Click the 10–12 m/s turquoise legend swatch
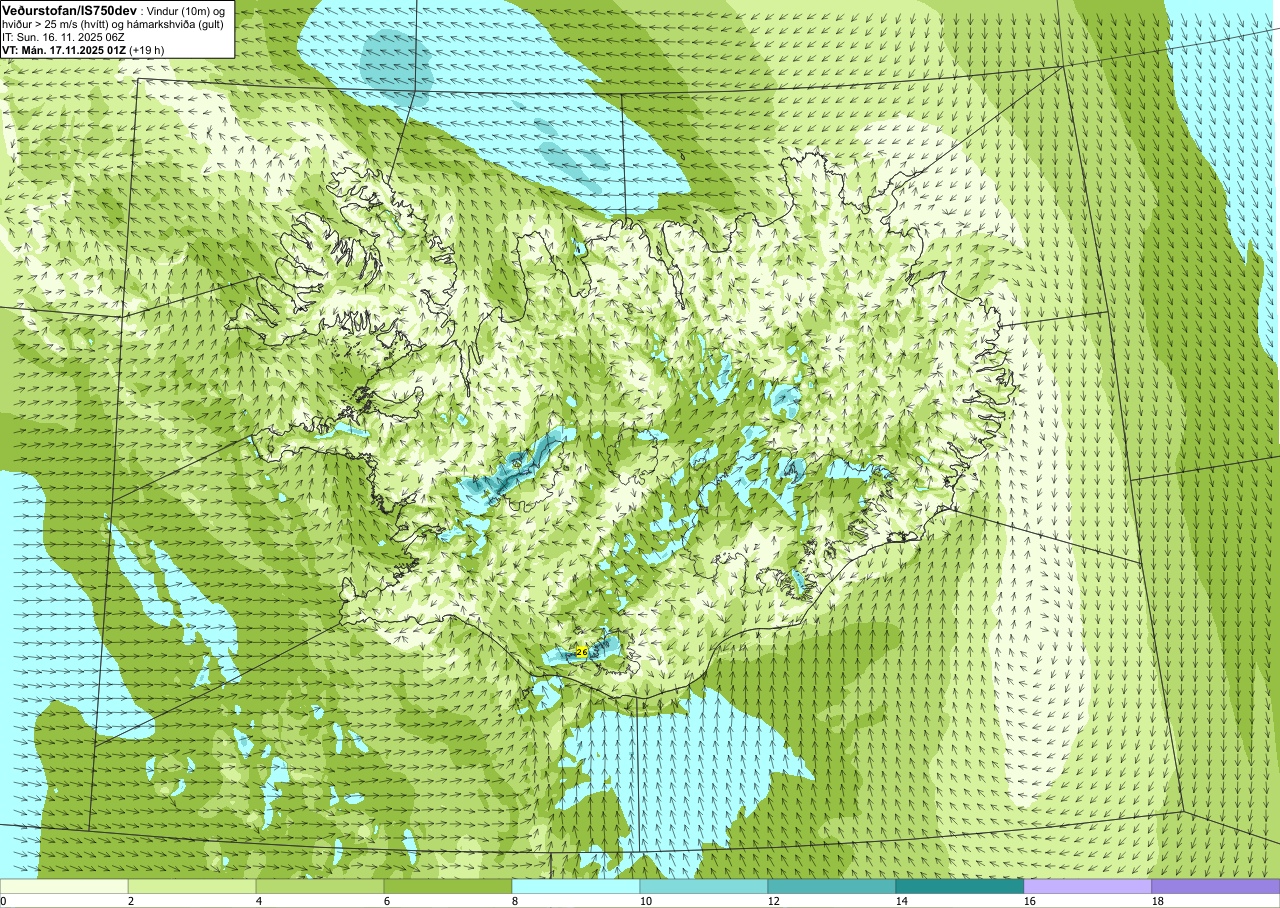 [704, 886]
